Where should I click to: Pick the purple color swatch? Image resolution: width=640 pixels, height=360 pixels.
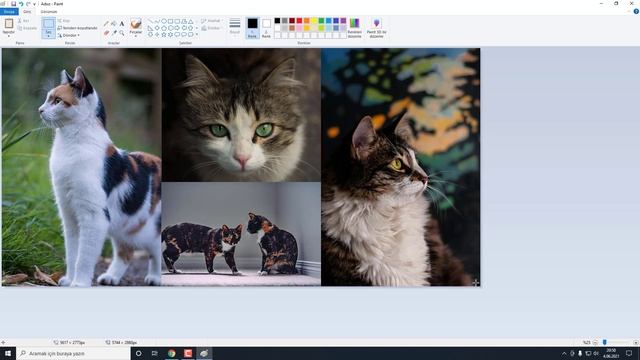343,21
